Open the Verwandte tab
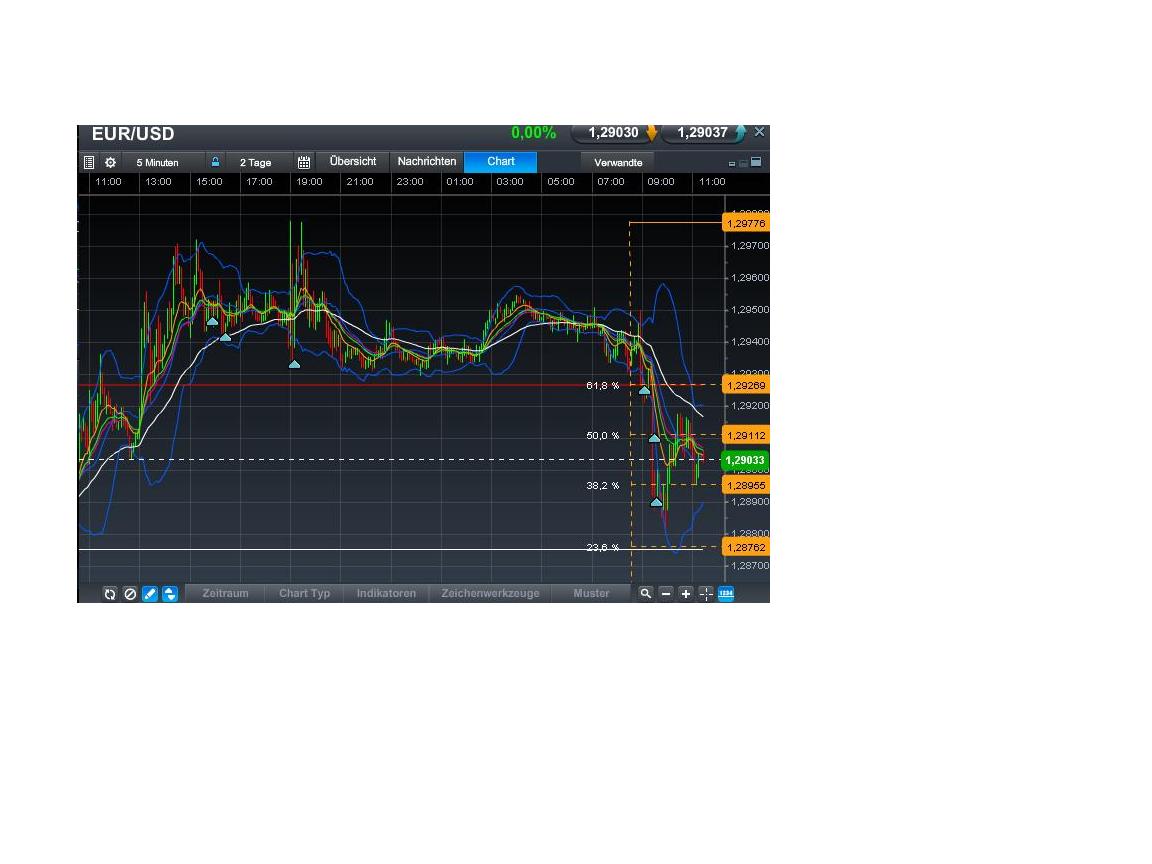 [618, 162]
